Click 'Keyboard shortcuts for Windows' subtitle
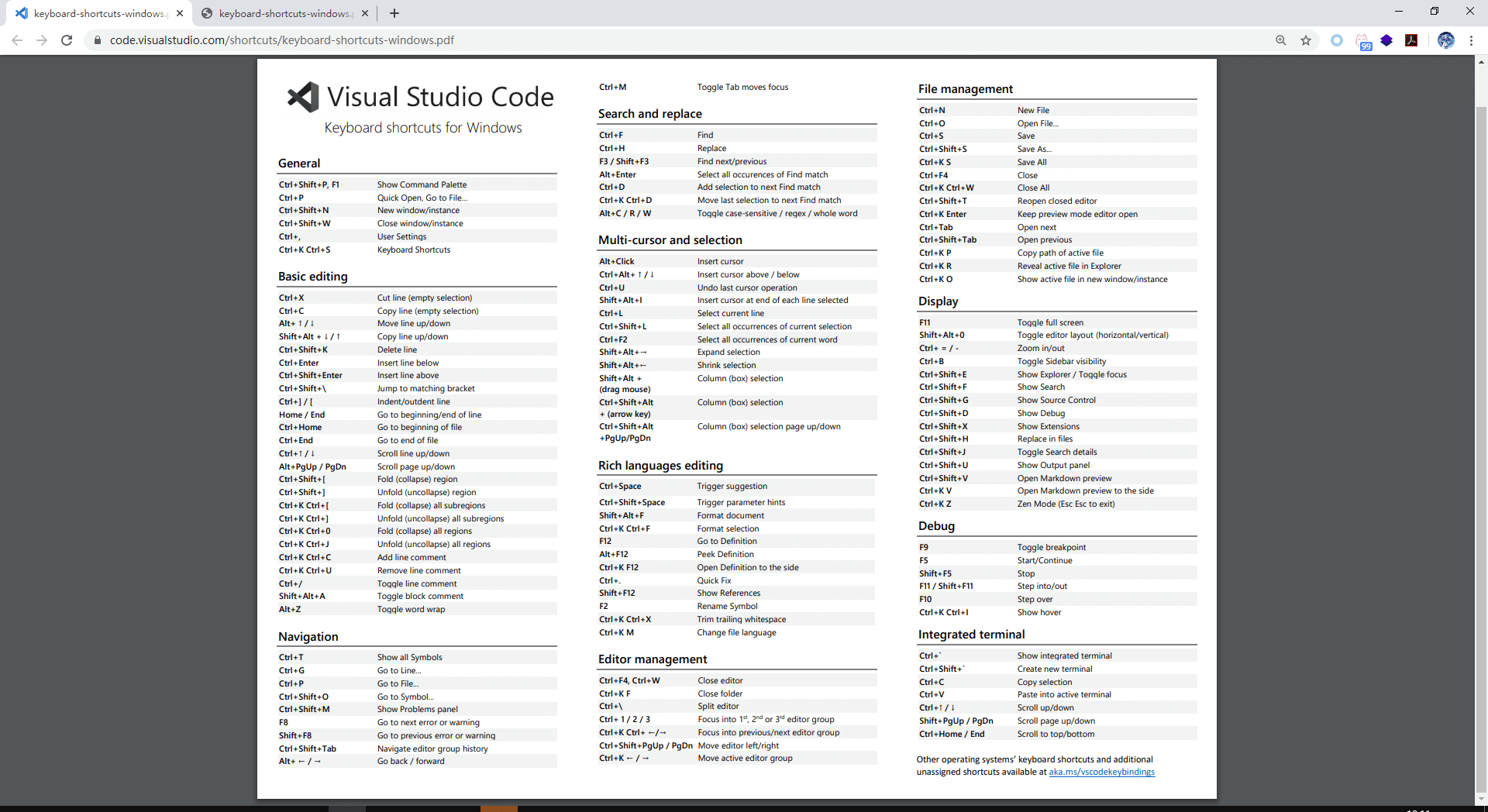Screen dimensions: 1488x812 423,128
